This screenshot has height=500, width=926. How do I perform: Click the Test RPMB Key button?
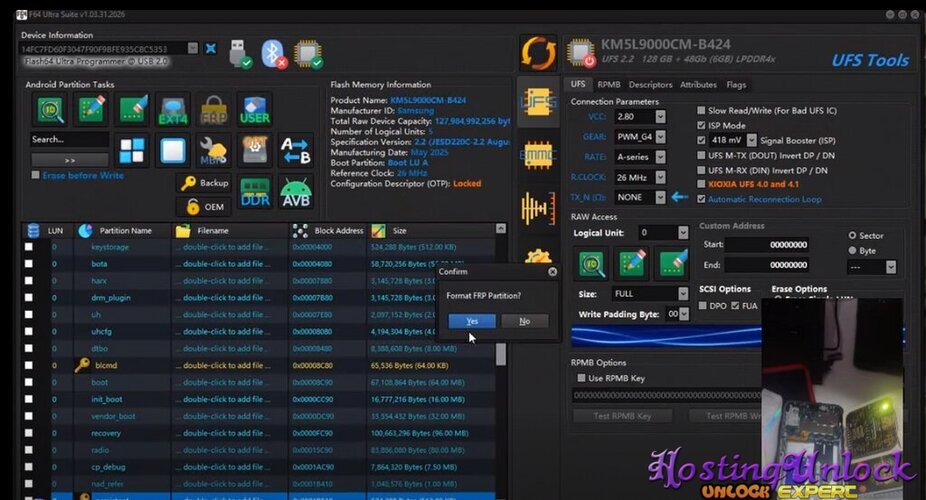click(622, 416)
